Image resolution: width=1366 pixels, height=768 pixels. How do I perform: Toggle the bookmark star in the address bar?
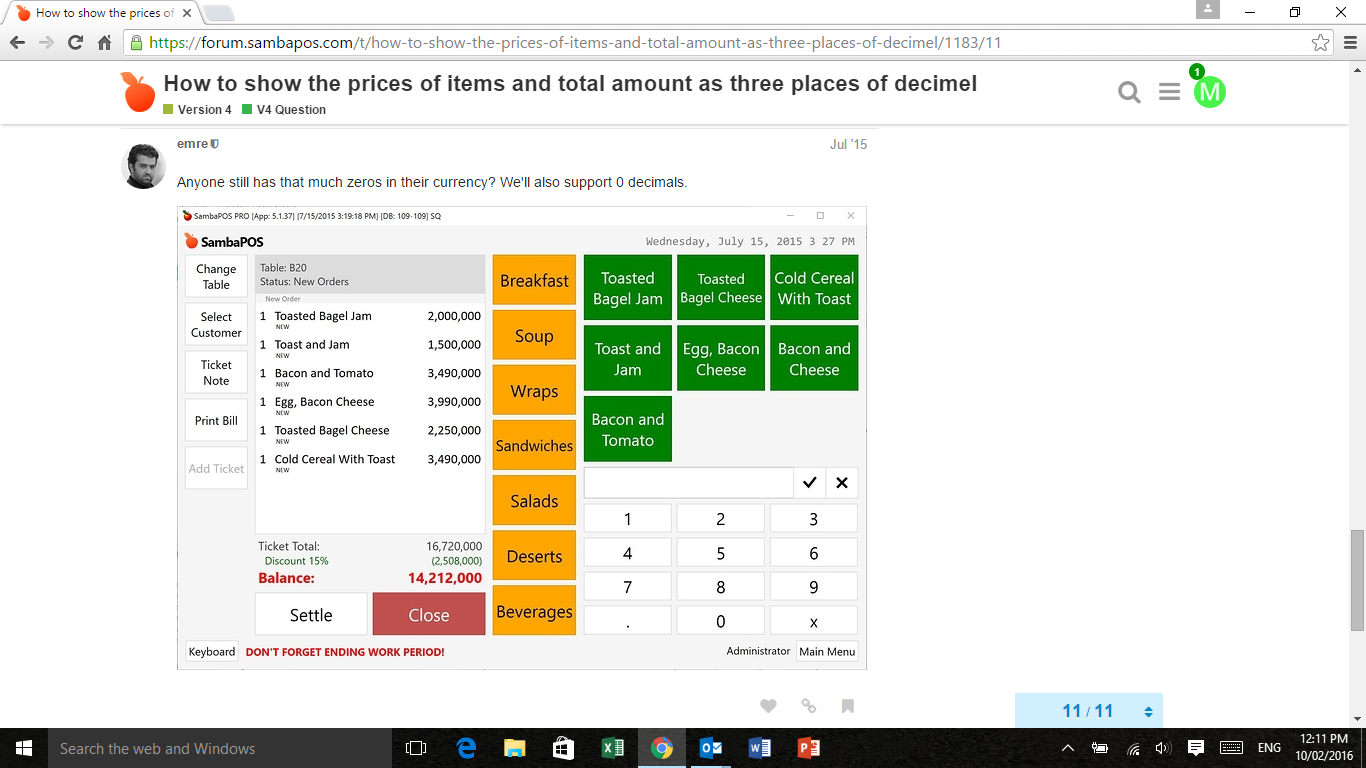(1322, 43)
